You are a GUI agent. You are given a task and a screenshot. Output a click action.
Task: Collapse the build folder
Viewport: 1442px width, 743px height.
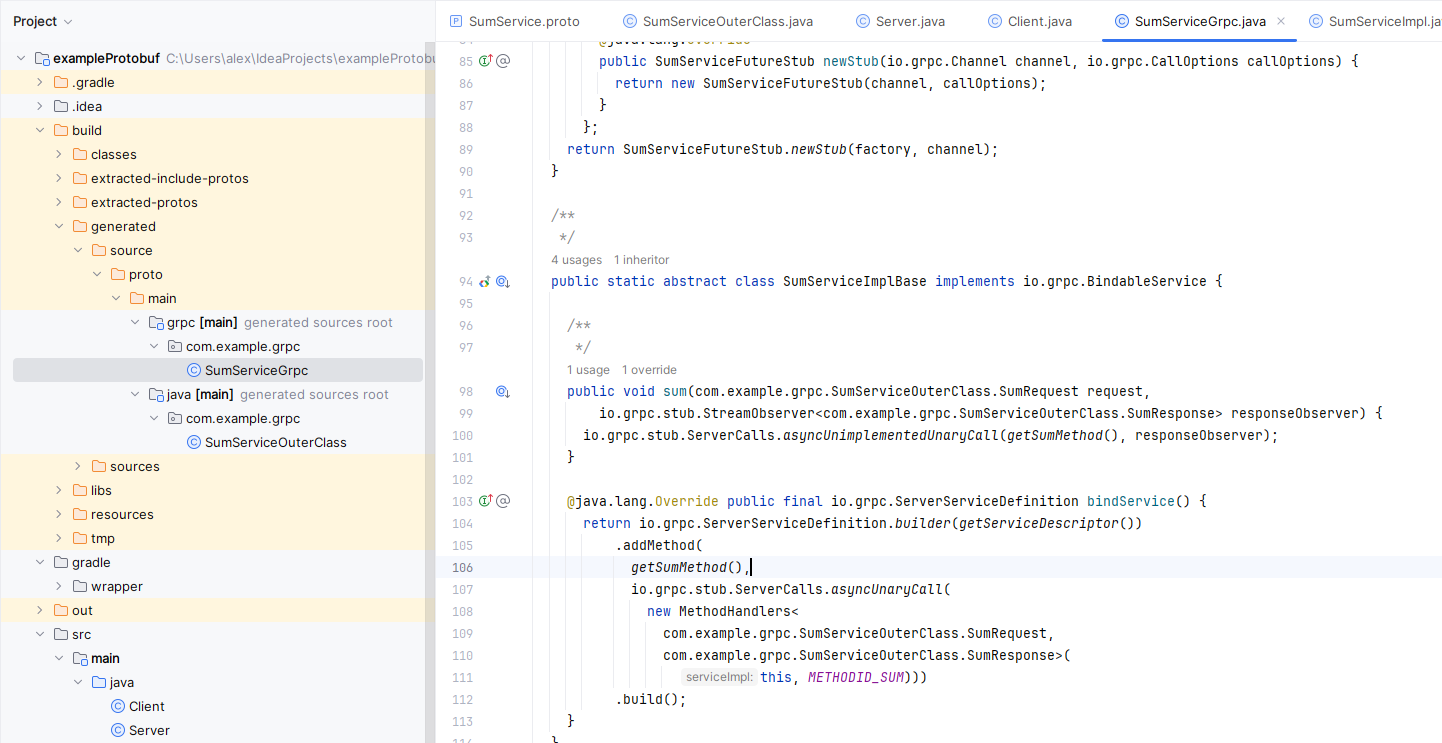coord(40,130)
